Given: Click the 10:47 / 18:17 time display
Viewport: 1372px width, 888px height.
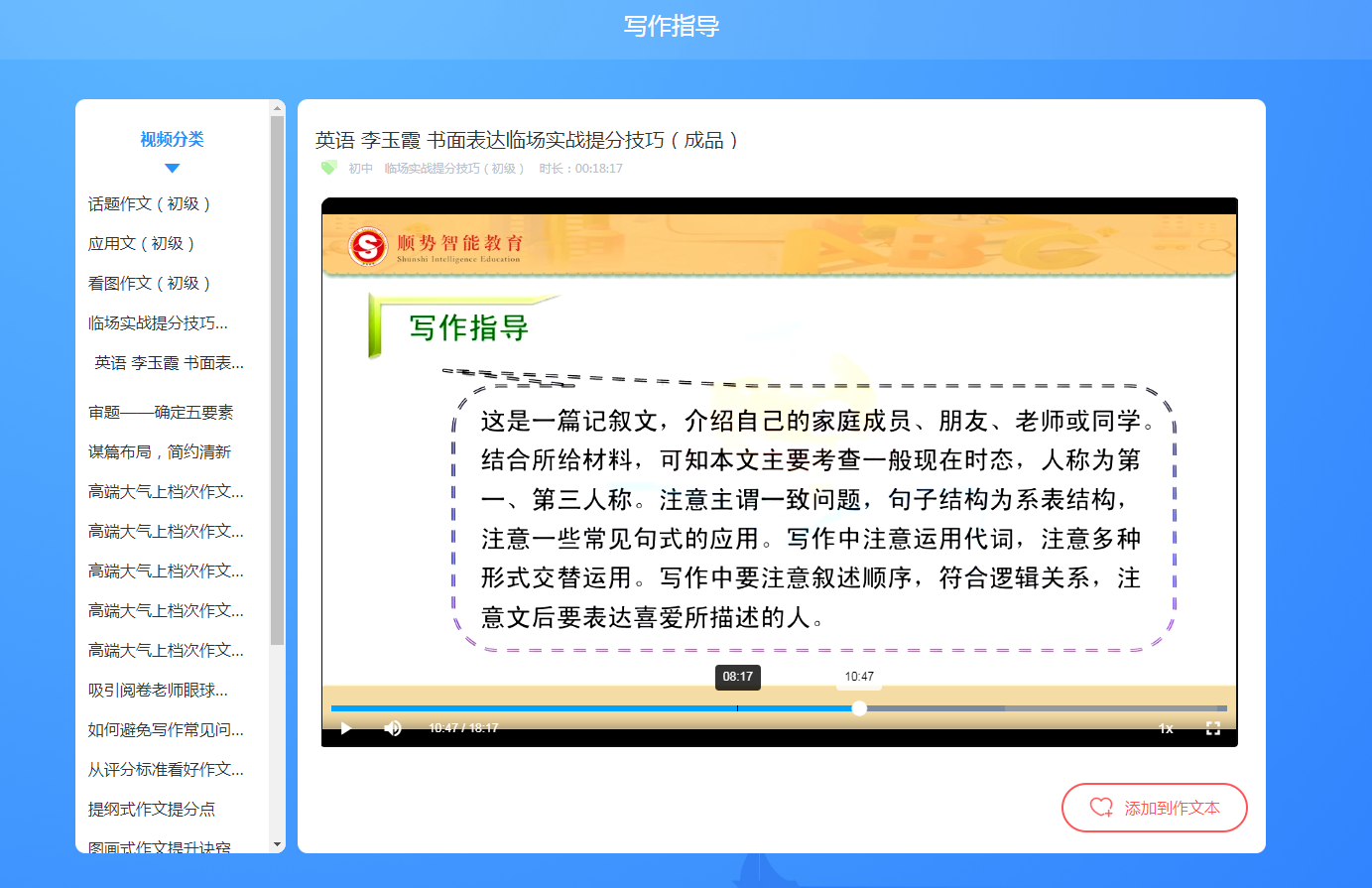Looking at the screenshot, I should 463,728.
